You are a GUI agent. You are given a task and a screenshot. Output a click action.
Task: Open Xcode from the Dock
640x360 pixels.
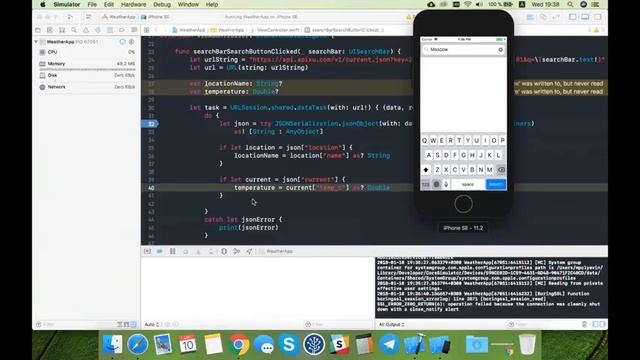414,344
